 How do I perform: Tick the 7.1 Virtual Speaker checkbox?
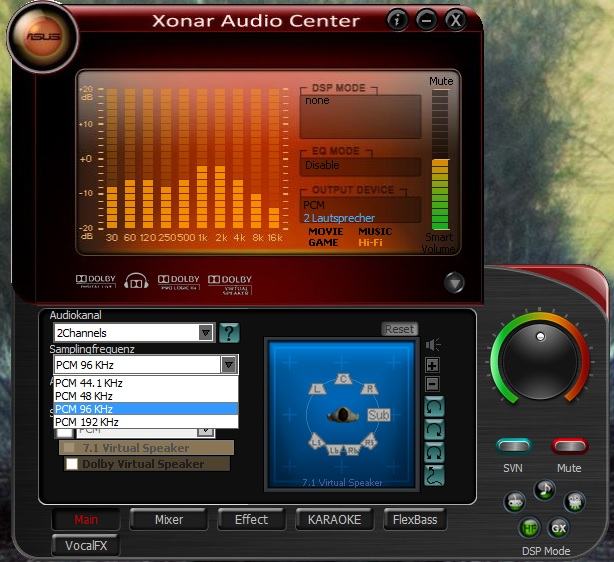click(69, 447)
